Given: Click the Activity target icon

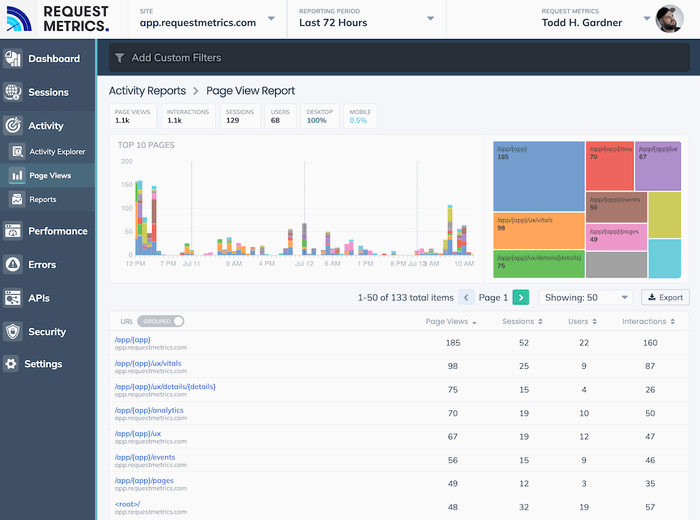Looking at the screenshot, I should (13, 125).
